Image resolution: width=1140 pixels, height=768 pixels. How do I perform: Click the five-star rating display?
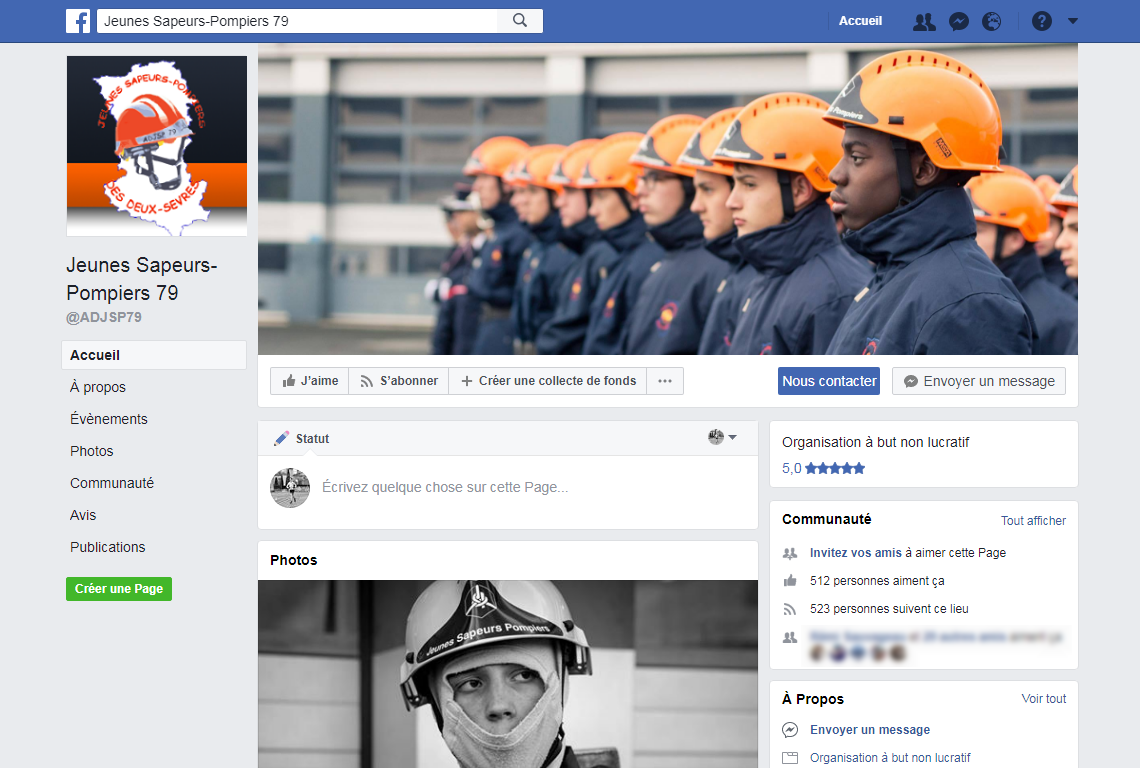[x=834, y=468]
